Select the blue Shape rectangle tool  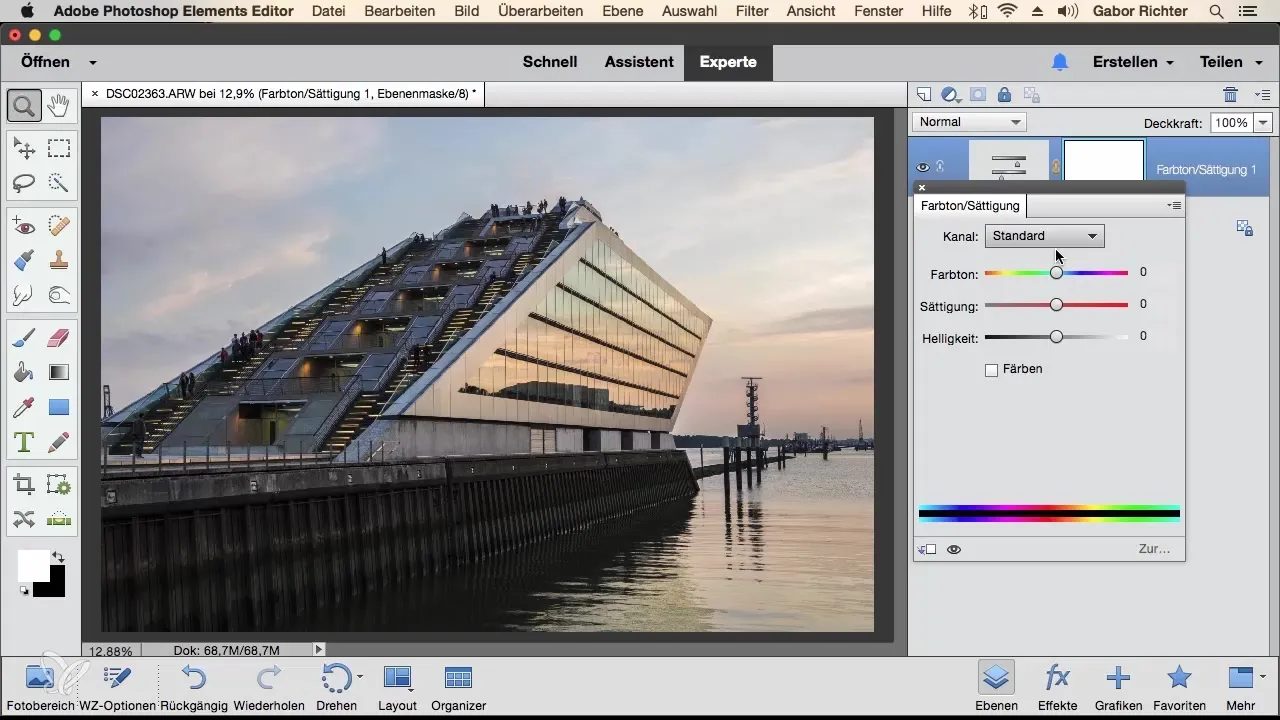[59, 407]
